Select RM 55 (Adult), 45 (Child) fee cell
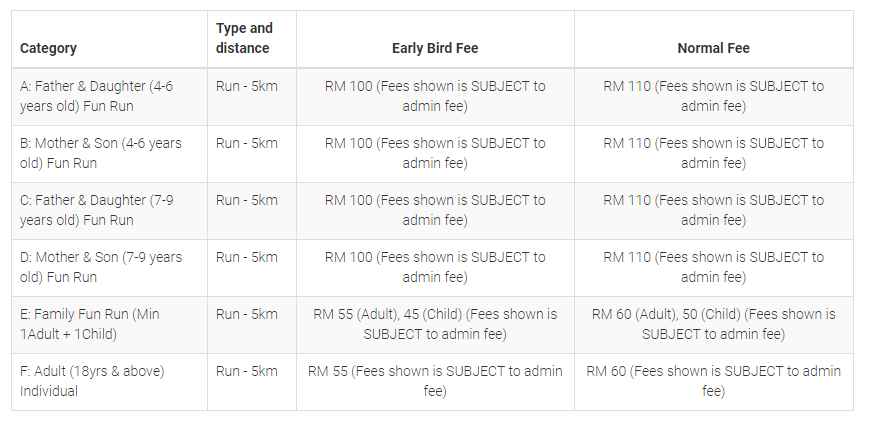Viewport: 873px width, 431px height. (x=435, y=324)
